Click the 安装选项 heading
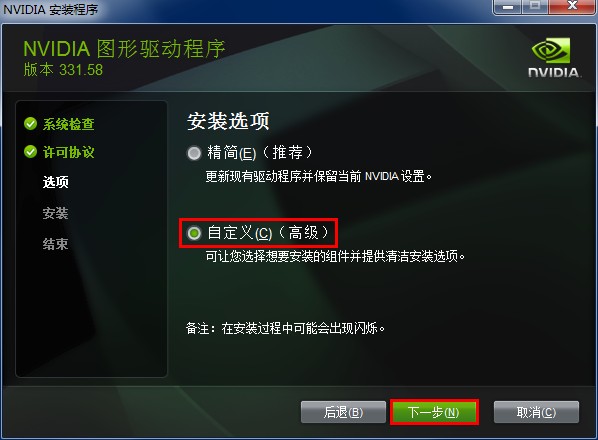Image resolution: width=598 pixels, height=440 pixels. coord(228,121)
